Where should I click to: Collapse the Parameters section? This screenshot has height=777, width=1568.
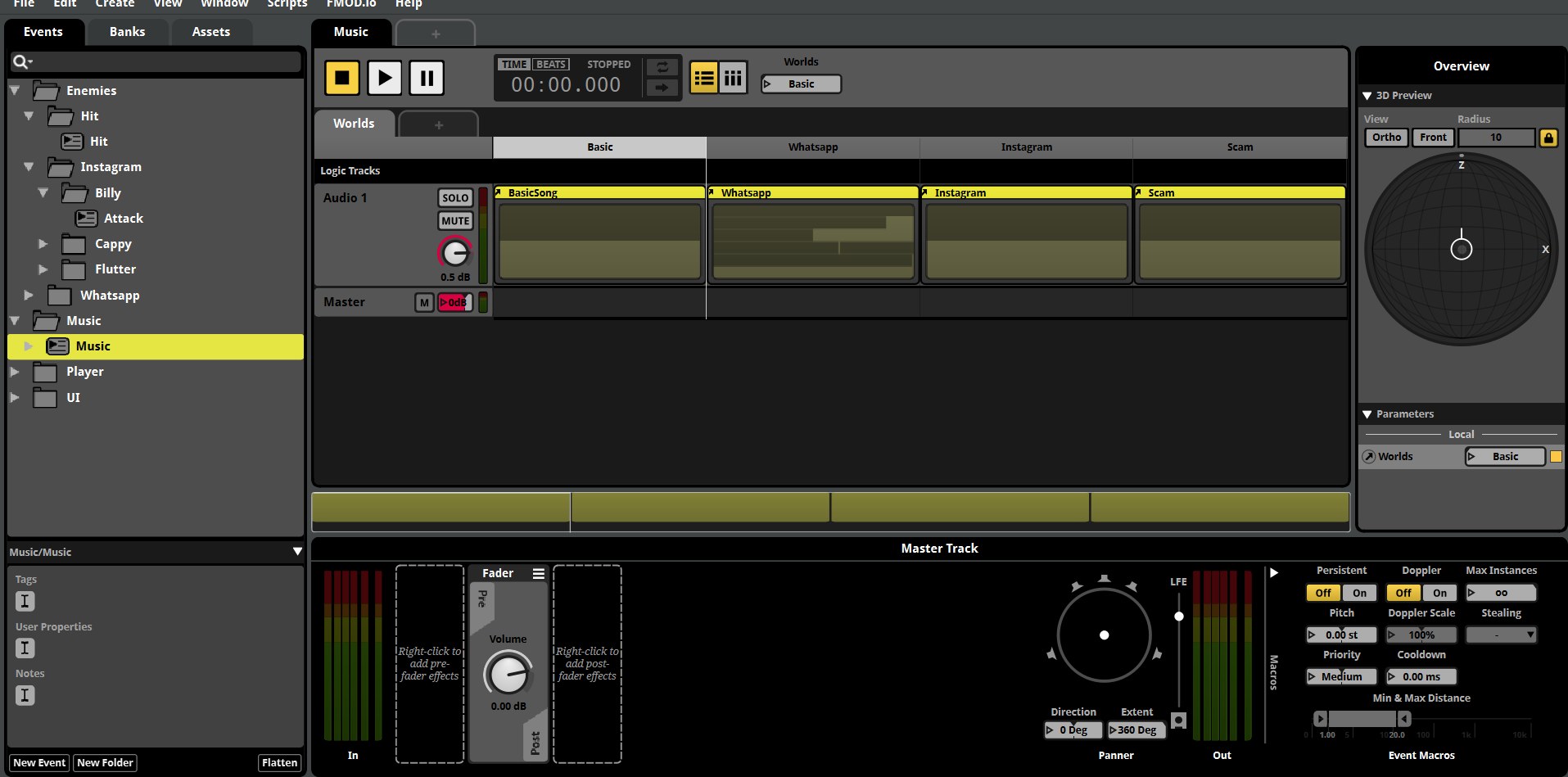[x=1367, y=415]
